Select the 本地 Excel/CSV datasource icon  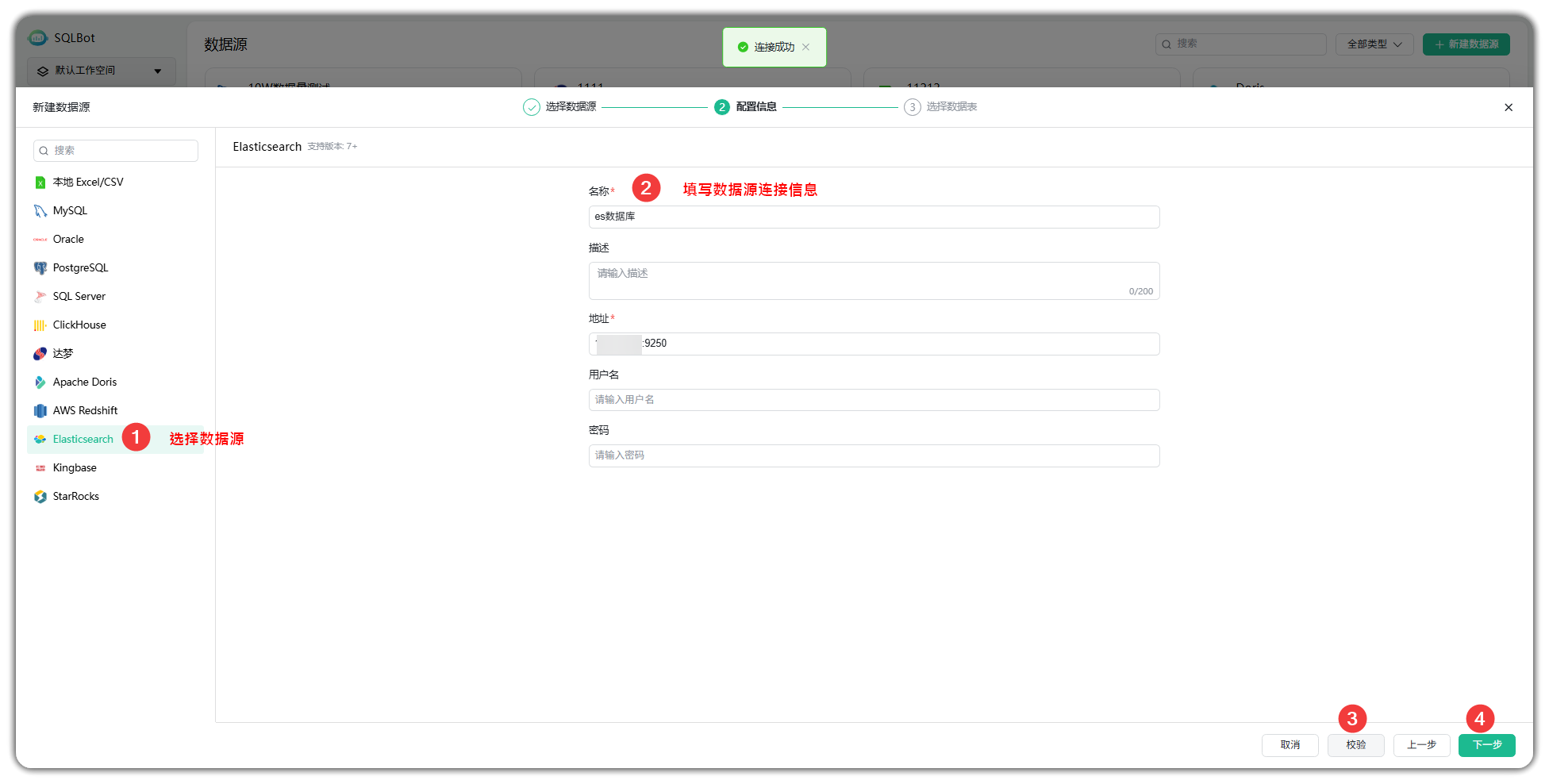coord(40,182)
